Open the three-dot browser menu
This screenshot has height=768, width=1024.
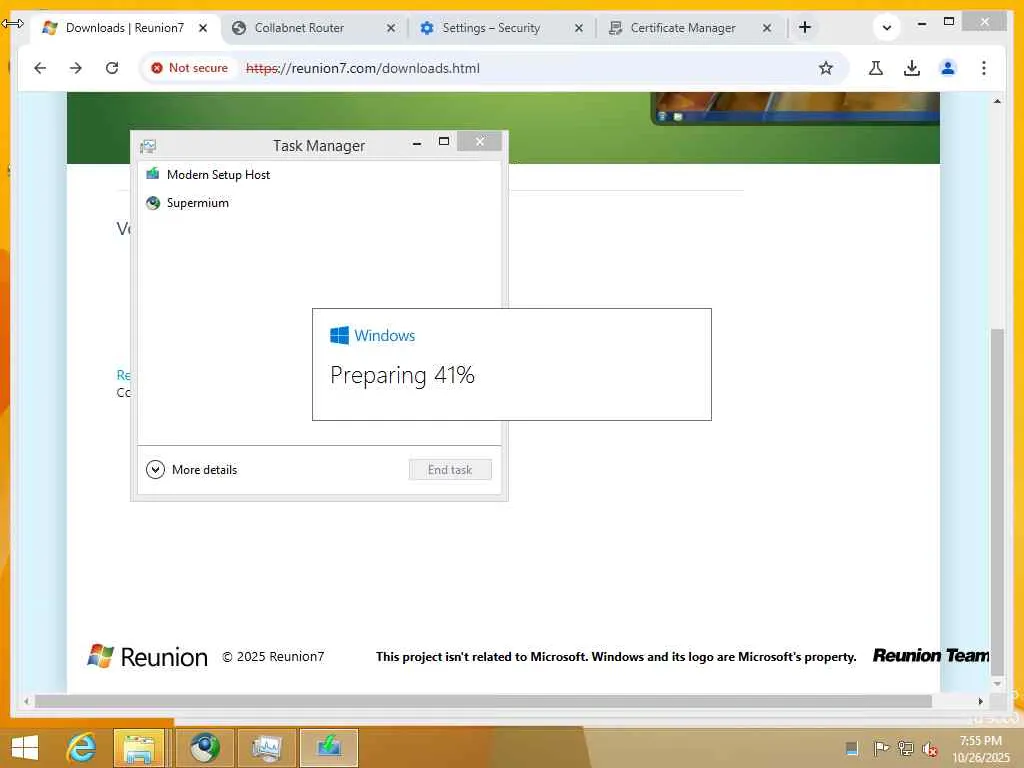coord(984,68)
